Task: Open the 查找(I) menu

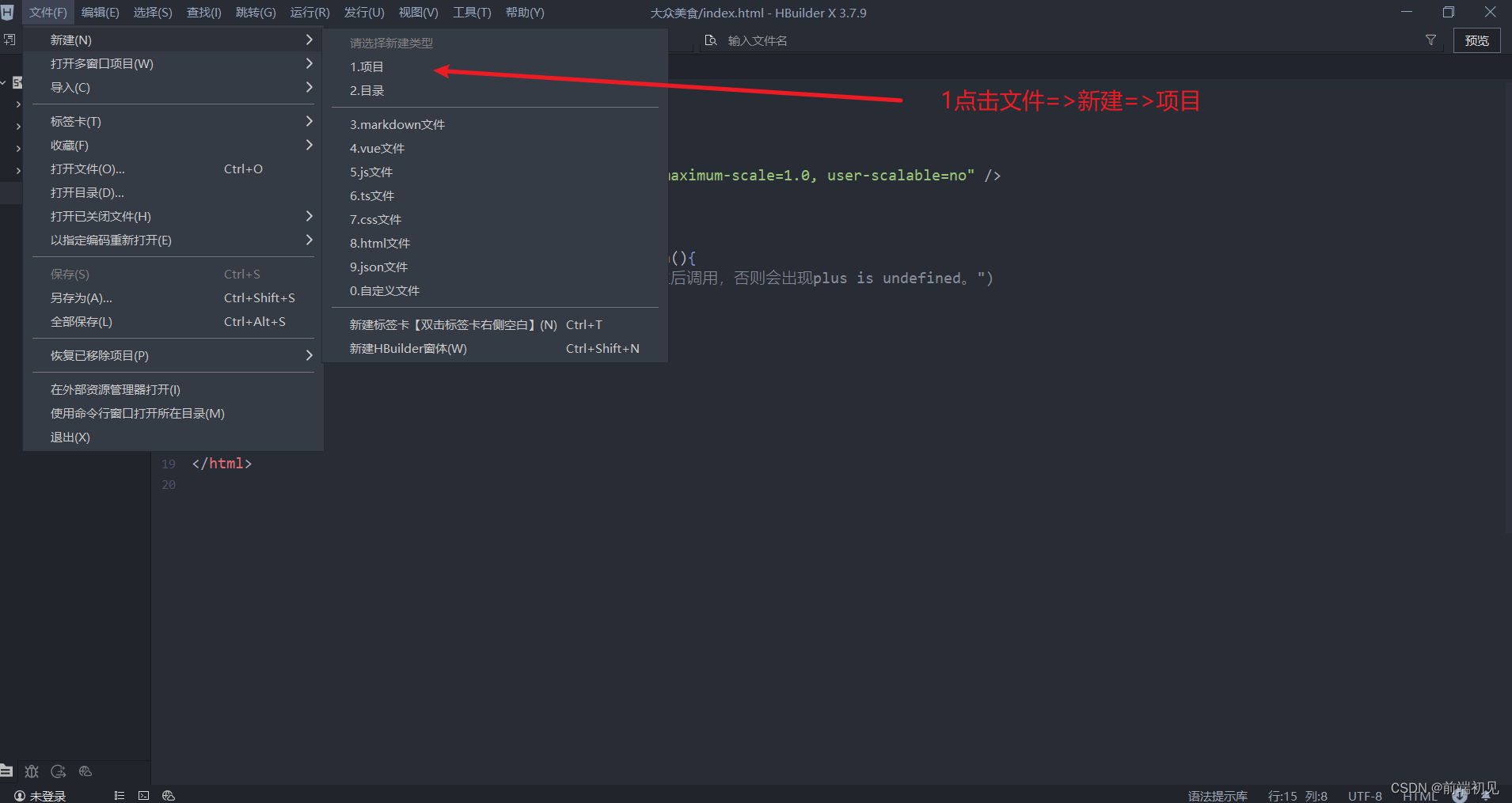Action: pyautogui.click(x=204, y=13)
